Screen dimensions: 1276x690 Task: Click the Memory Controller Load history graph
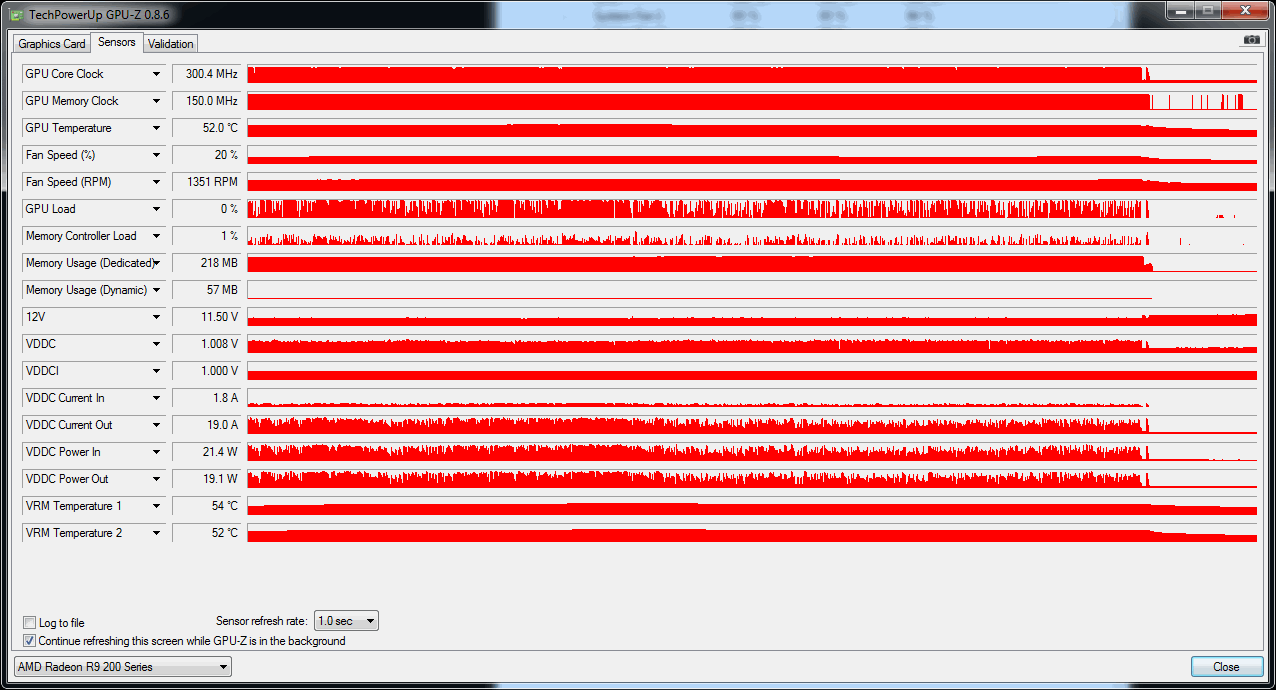click(752, 236)
